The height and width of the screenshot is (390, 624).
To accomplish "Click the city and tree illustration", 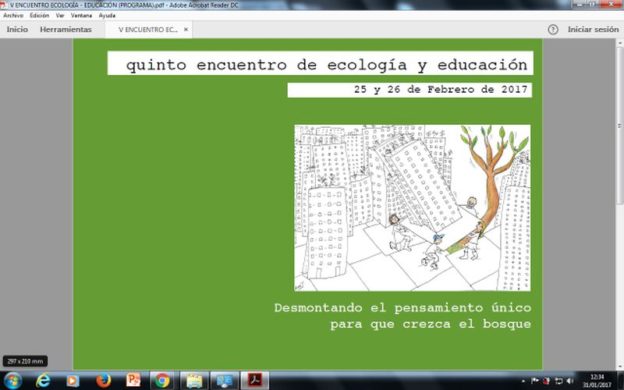I will (x=412, y=208).
